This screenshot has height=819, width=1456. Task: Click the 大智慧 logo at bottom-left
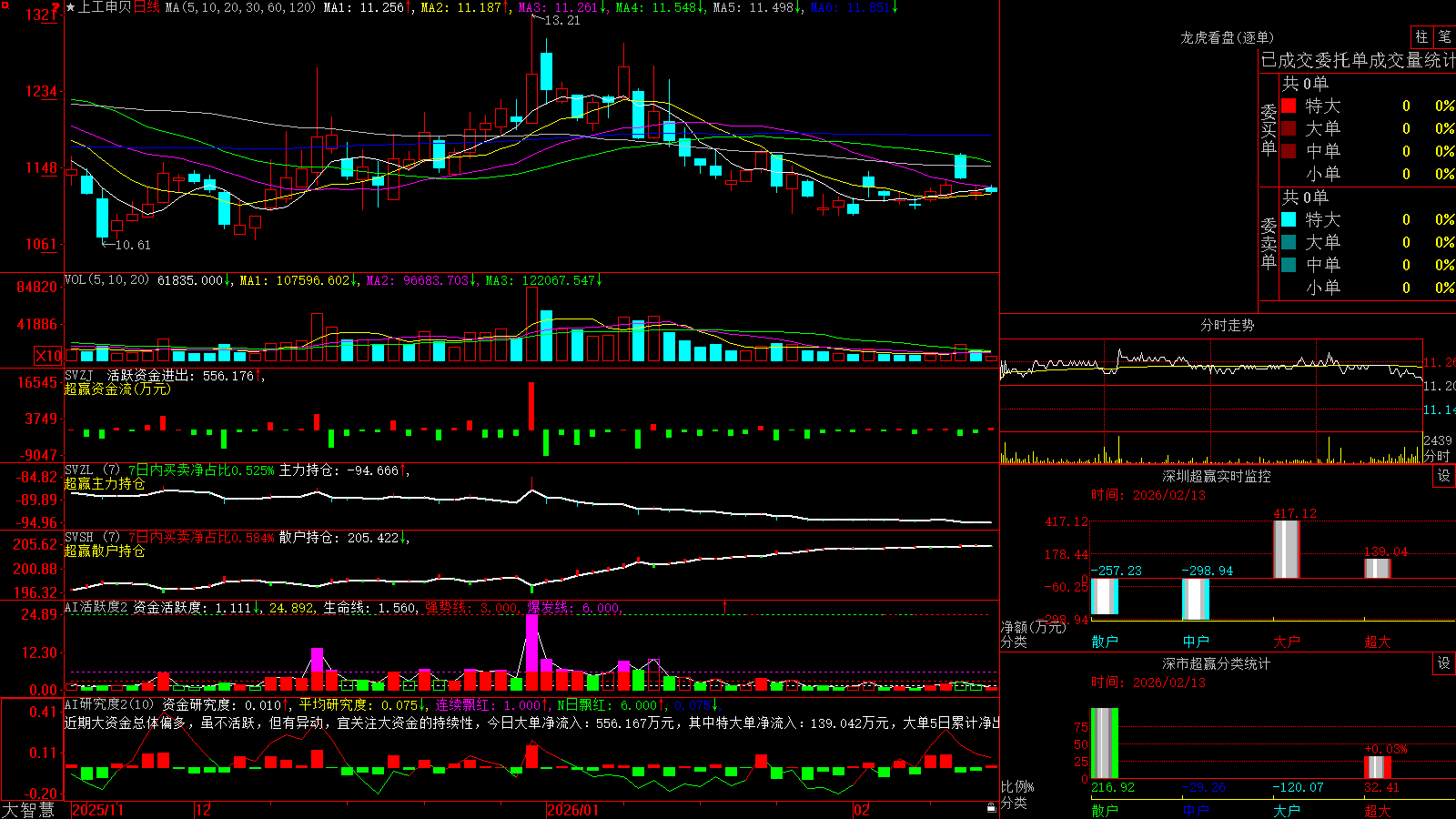(28, 809)
